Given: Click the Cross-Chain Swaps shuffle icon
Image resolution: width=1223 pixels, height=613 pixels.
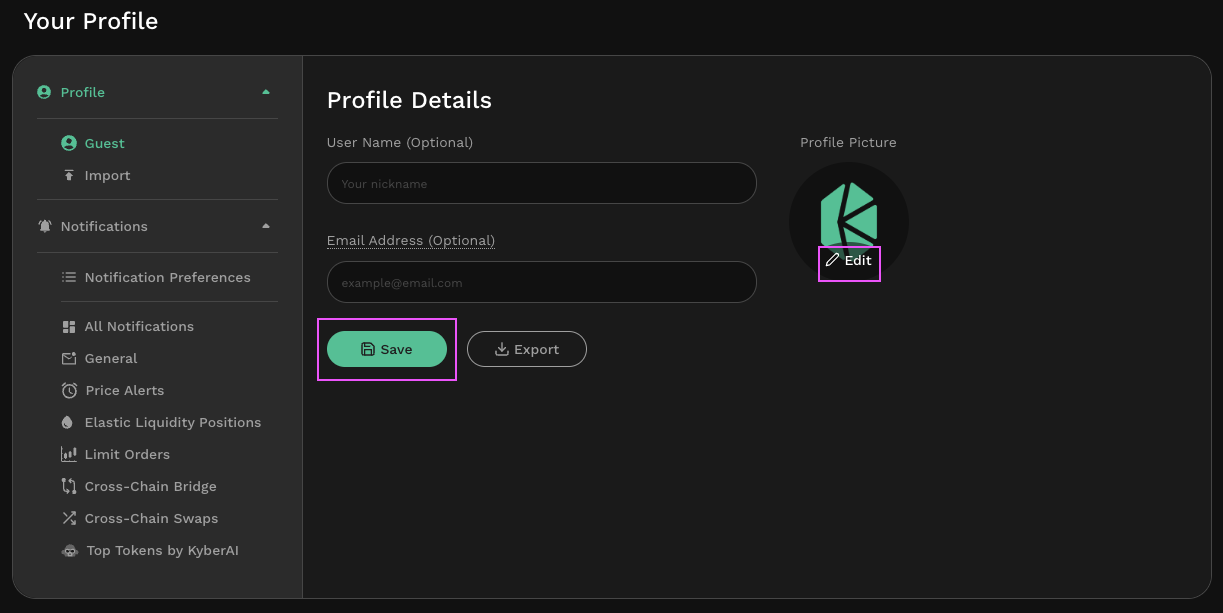Looking at the screenshot, I should (x=69, y=518).
